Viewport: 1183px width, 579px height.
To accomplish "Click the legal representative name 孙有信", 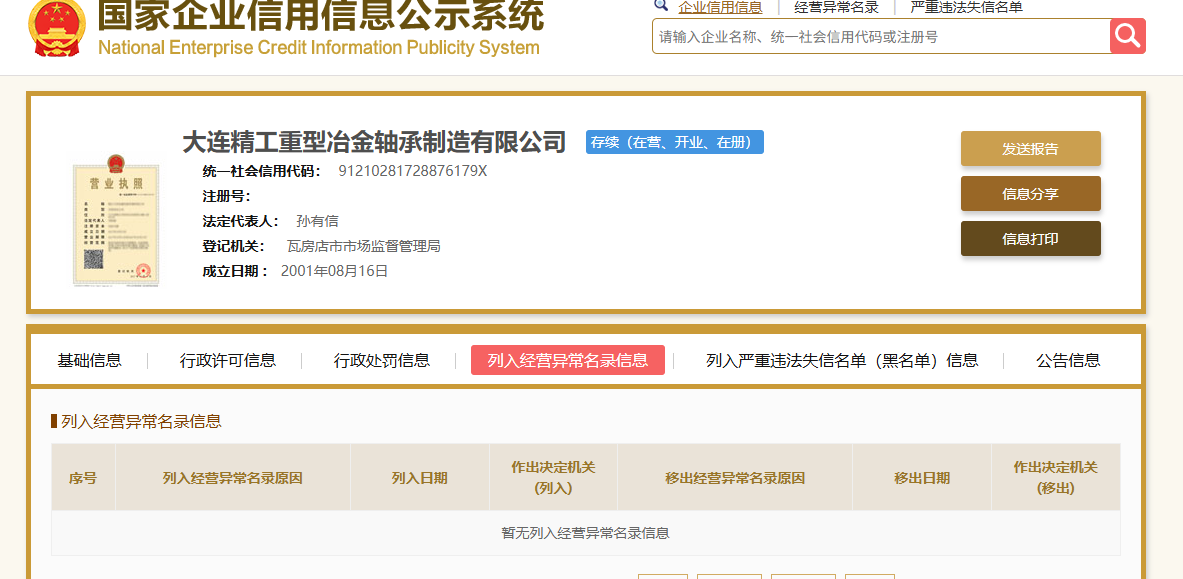I will tap(318, 221).
